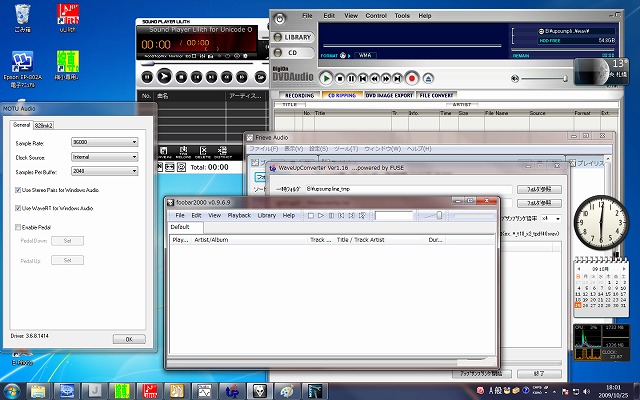Open the Windows Start menu

tap(11, 391)
